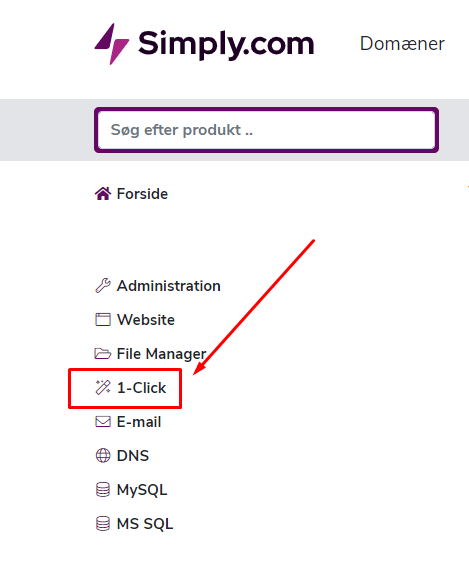The height and width of the screenshot is (564, 469).
Task: Click the Forside house icon
Action: (x=103, y=194)
